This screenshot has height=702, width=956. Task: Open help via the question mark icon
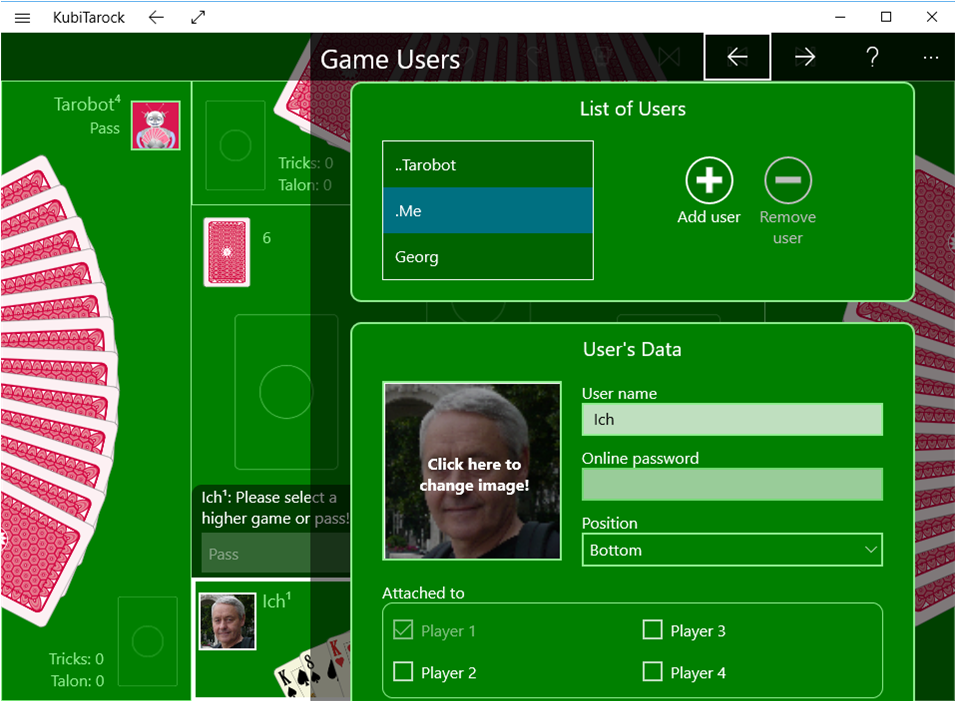[x=871, y=57]
